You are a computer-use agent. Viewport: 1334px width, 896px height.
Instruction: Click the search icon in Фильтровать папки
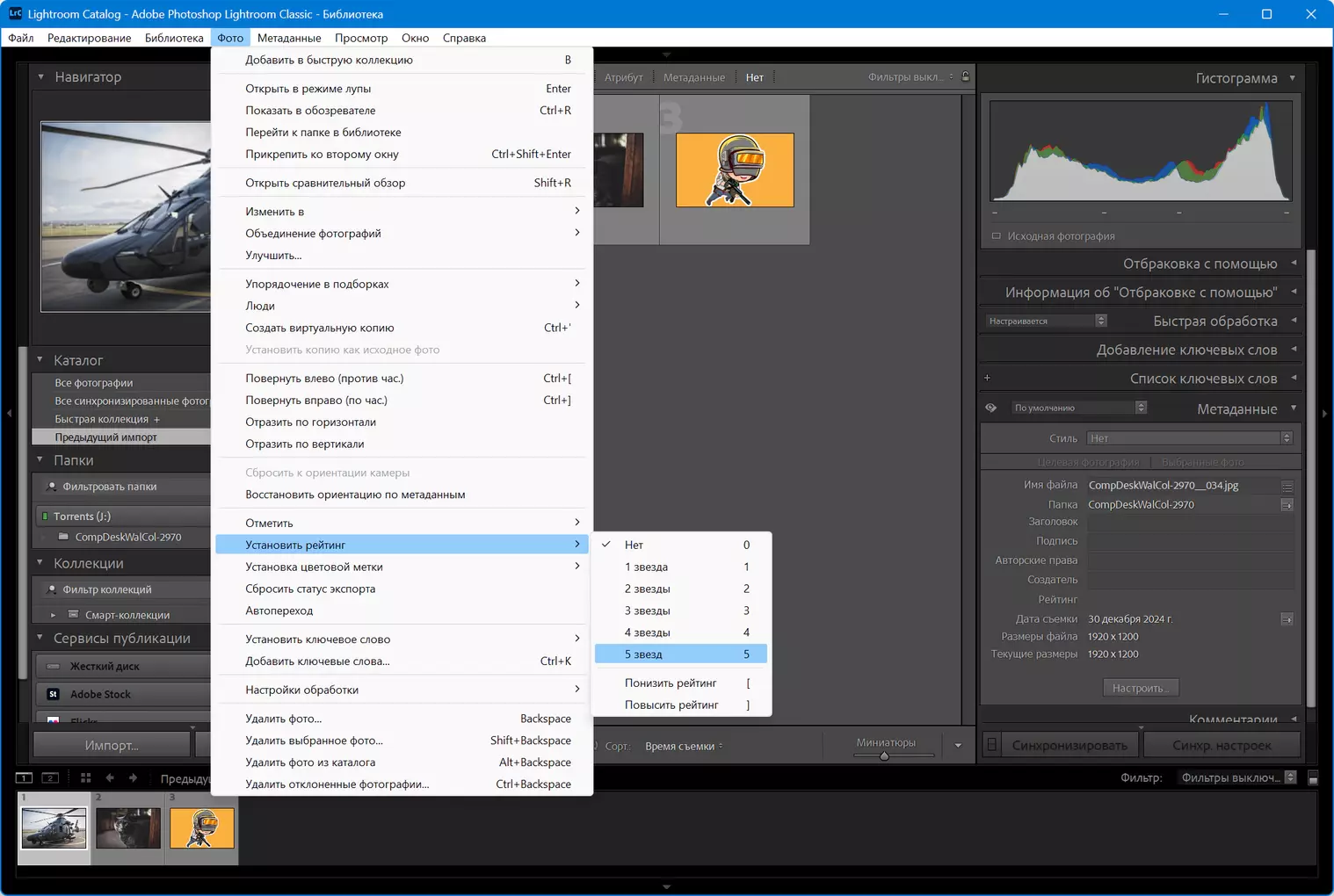pos(51,486)
